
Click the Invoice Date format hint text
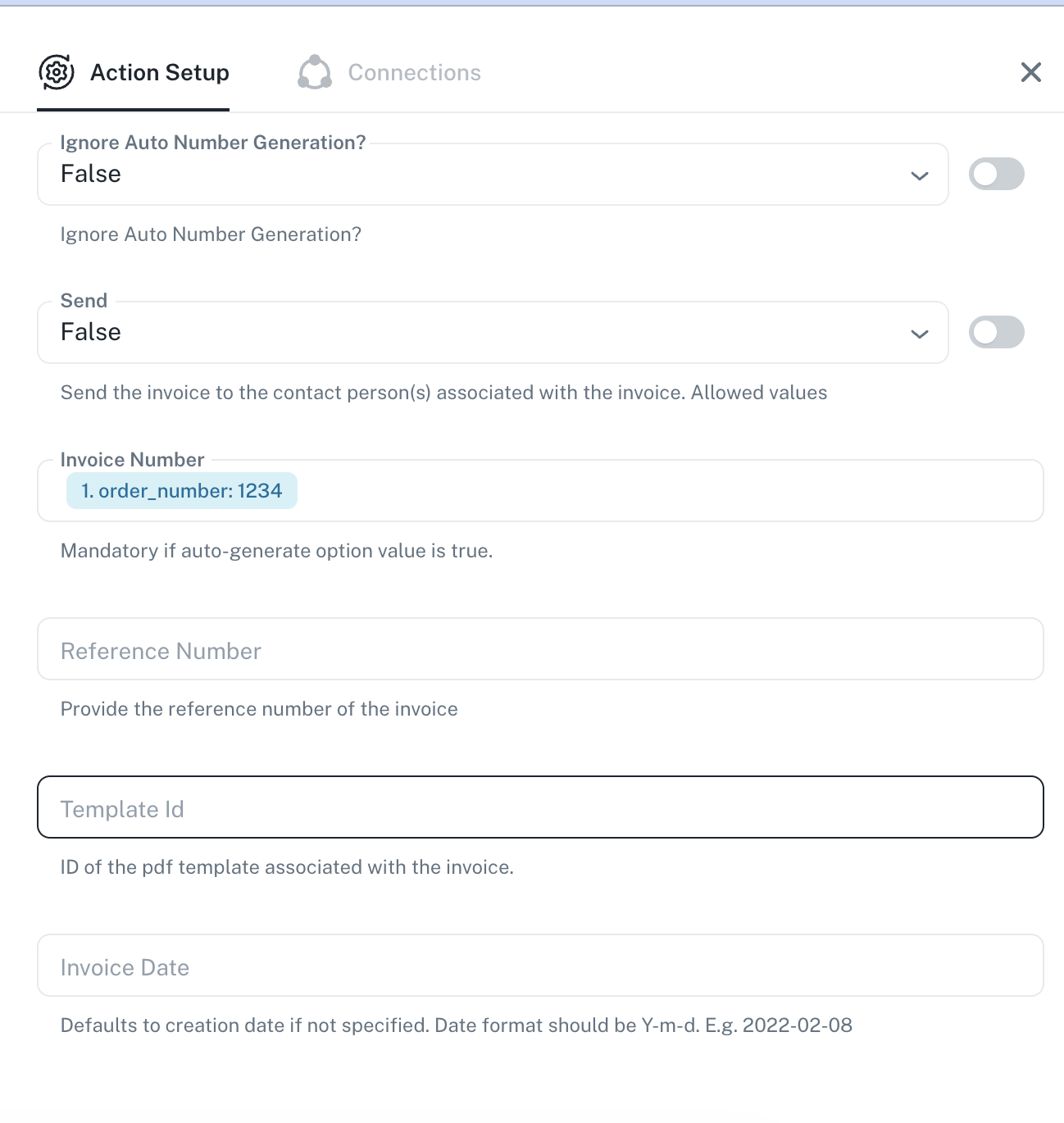[x=456, y=1025]
